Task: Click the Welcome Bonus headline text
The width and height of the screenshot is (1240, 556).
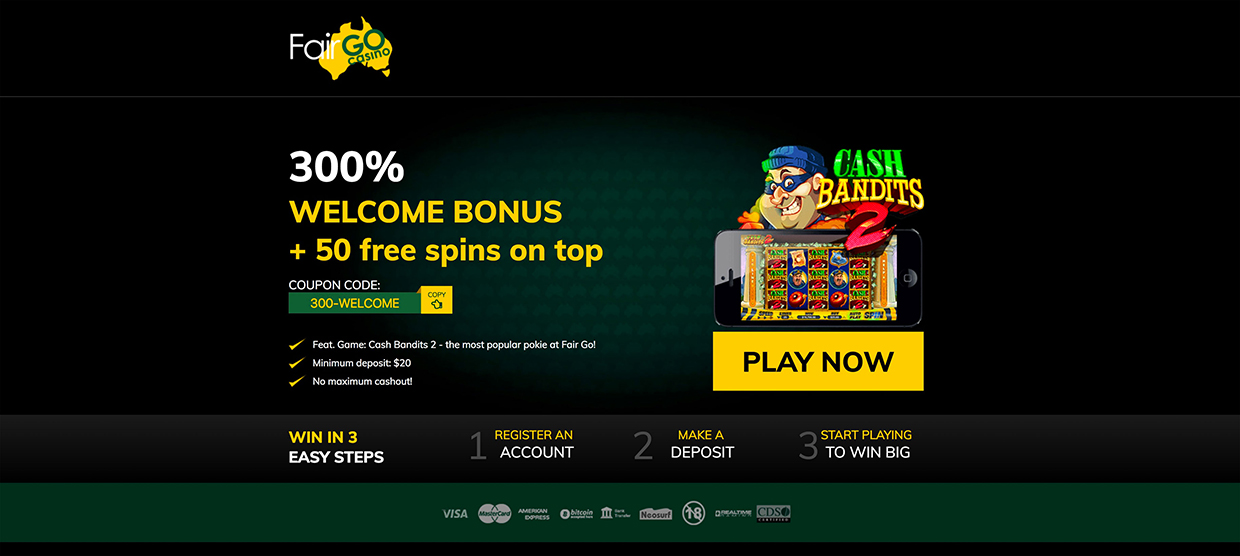Action: (426, 212)
